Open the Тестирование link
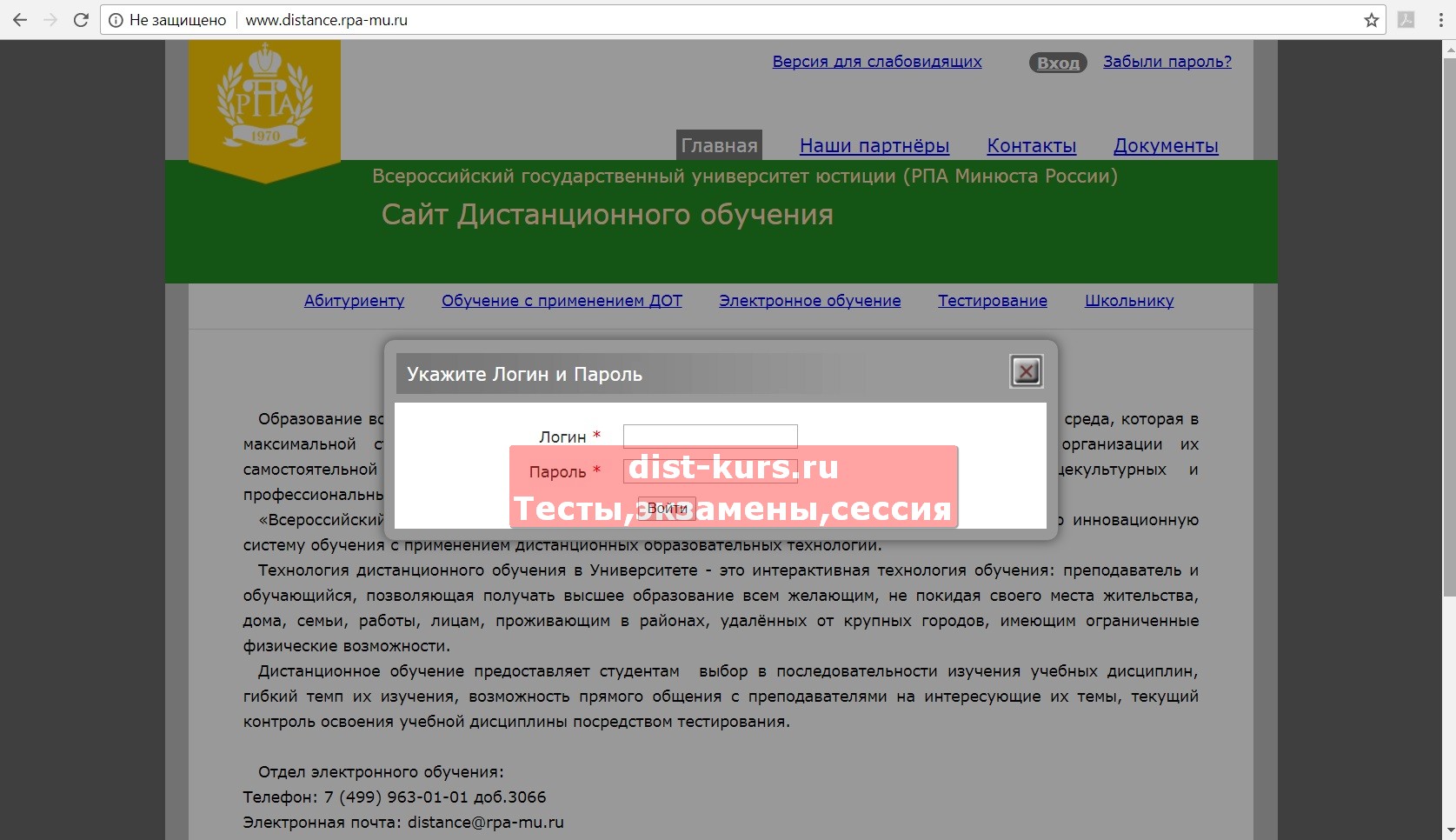 coord(993,301)
